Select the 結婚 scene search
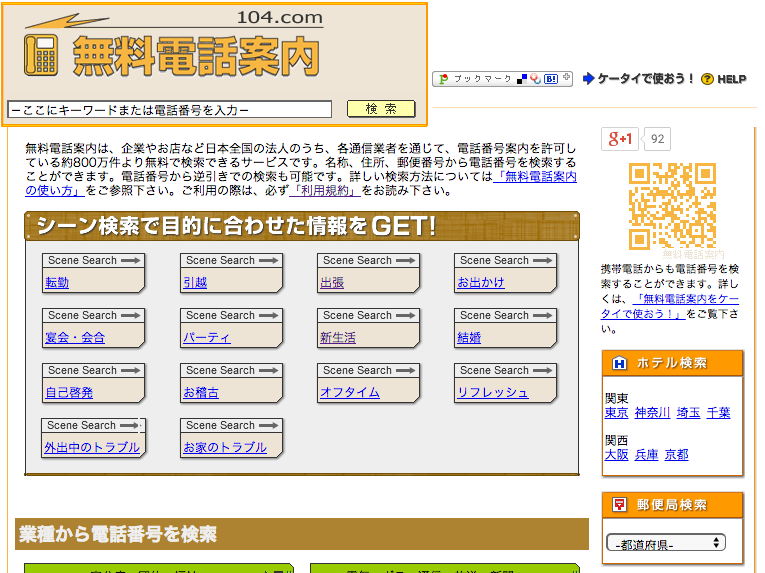Viewport: 765px width, 573px height. pos(469,338)
